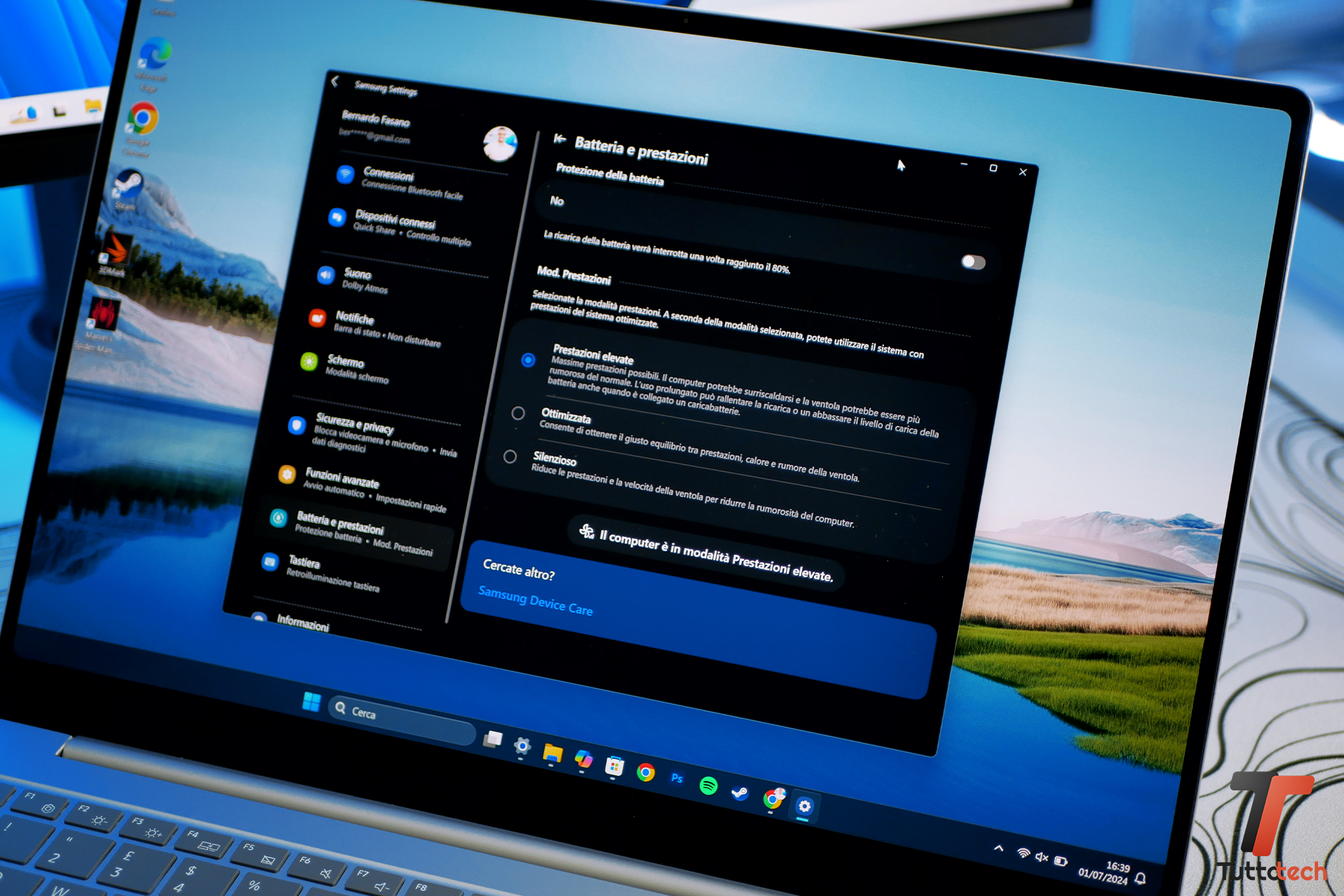Open the Samsung Device Care link
This screenshot has height=896, width=1344.
[x=535, y=602]
